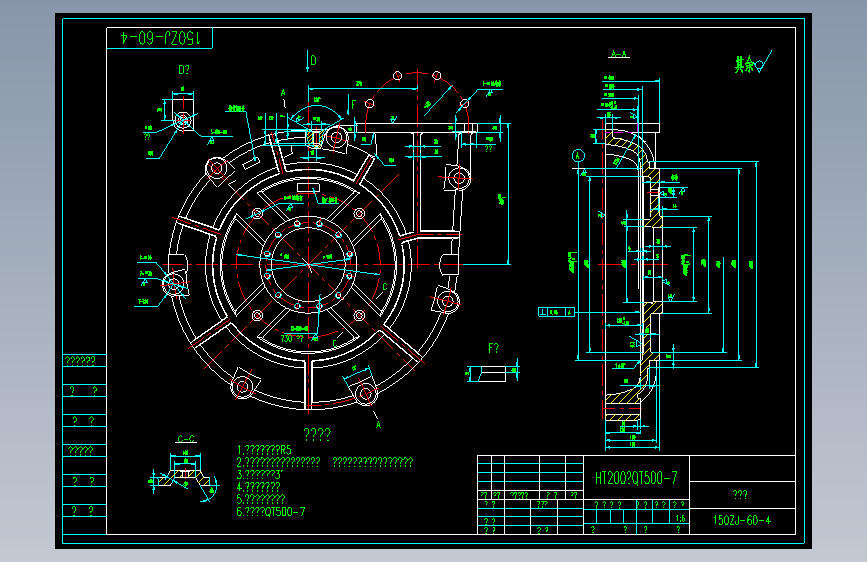
Task: Click note line 1 ending in R5
Action: click(x=264, y=450)
